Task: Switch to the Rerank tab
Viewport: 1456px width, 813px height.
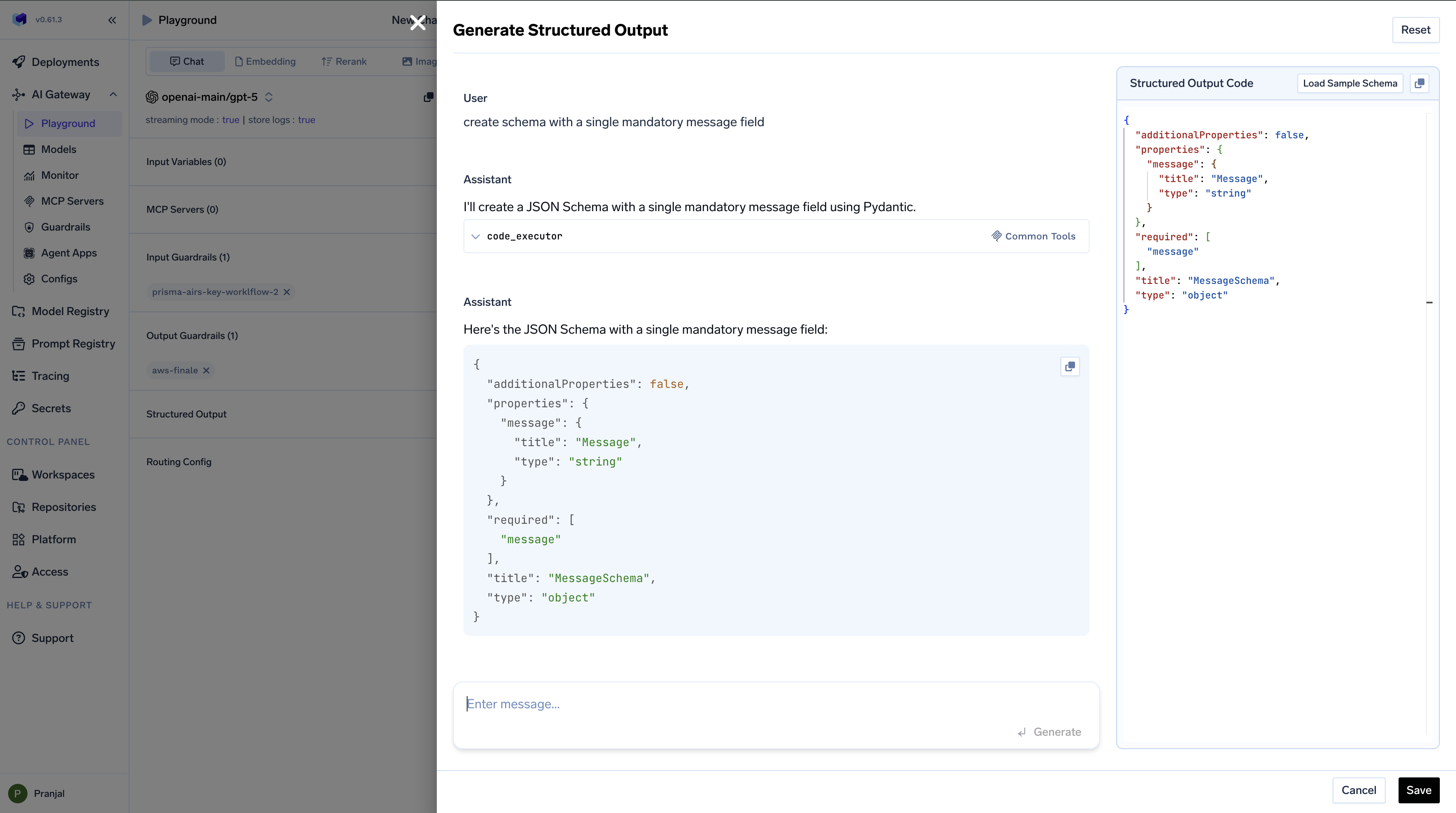Action: (x=344, y=61)
